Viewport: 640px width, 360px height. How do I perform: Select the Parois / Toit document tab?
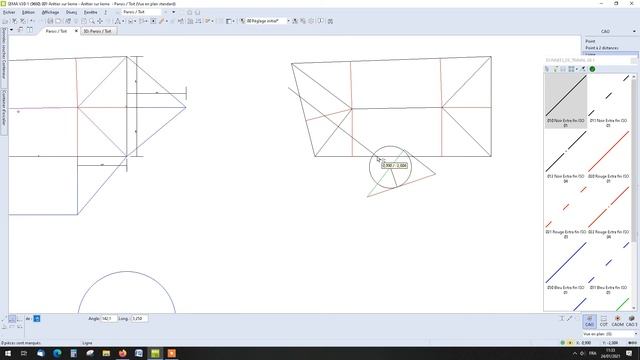56,31
